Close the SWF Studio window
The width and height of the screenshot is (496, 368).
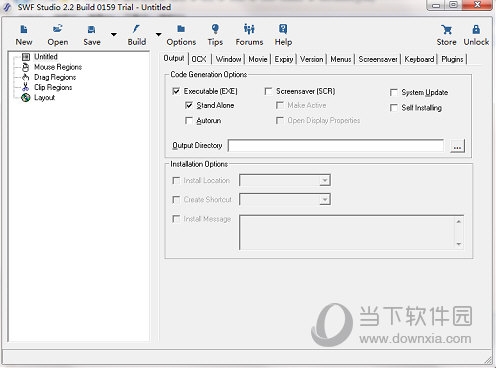coord(478,5)
